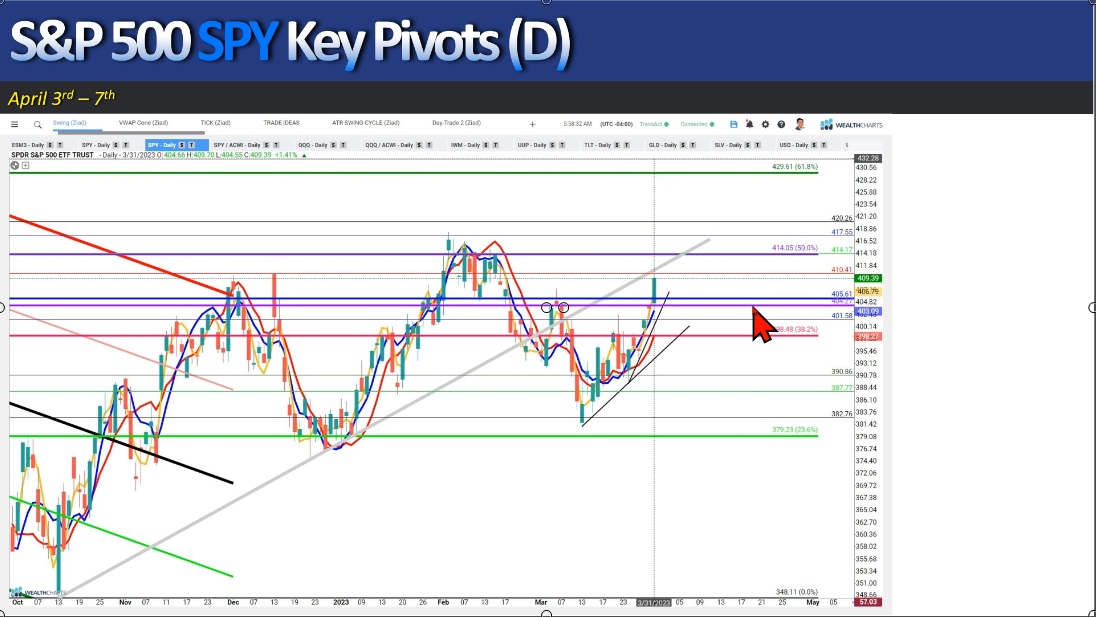
Task: Click the green arrow after +1.41%
Action: [x=304, y=155]
